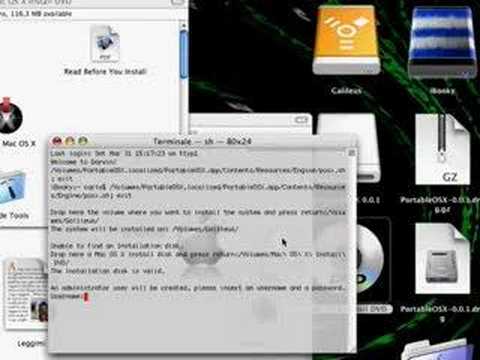The image size is (480, 360).
Task: Open the Leggimi document thumbnail
Action: pyautogui.click(x=26, y=294)
